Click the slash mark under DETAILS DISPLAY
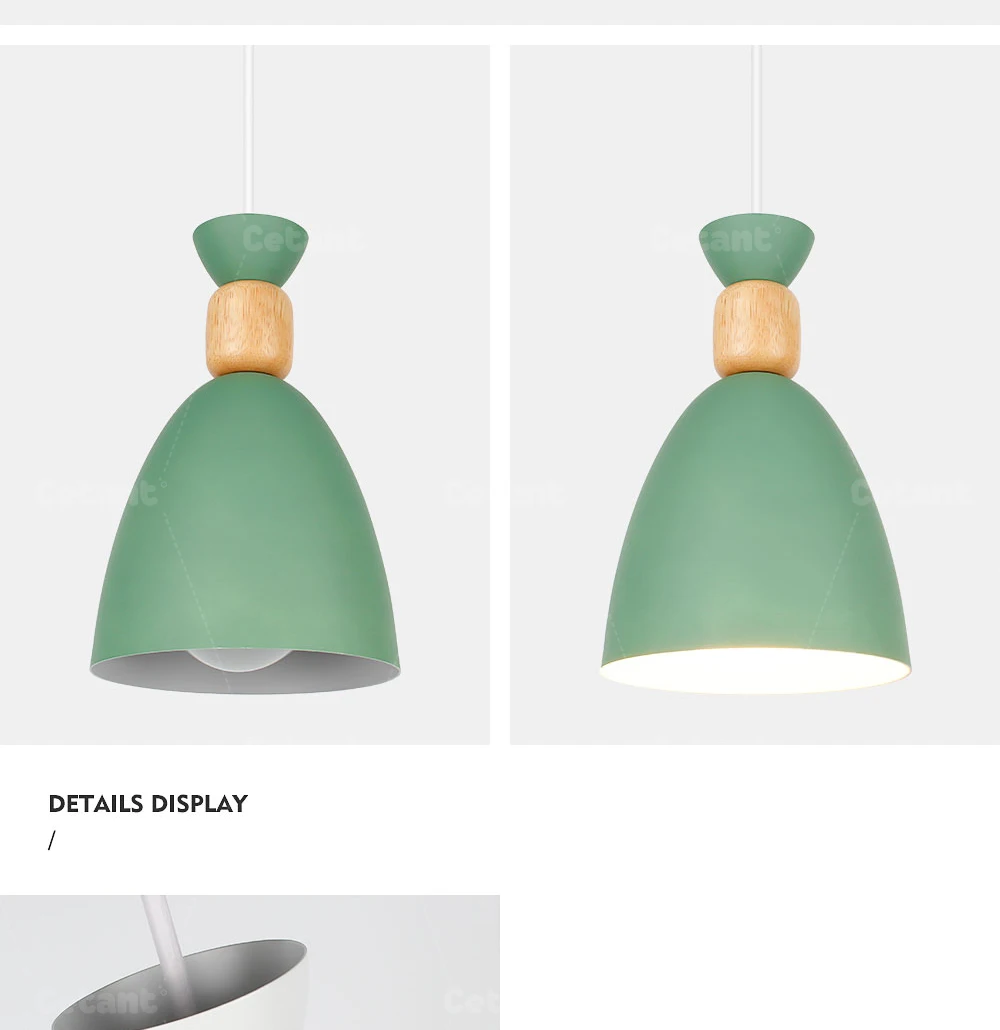This screenshot has height=1030, width=1000. point(52,840)
